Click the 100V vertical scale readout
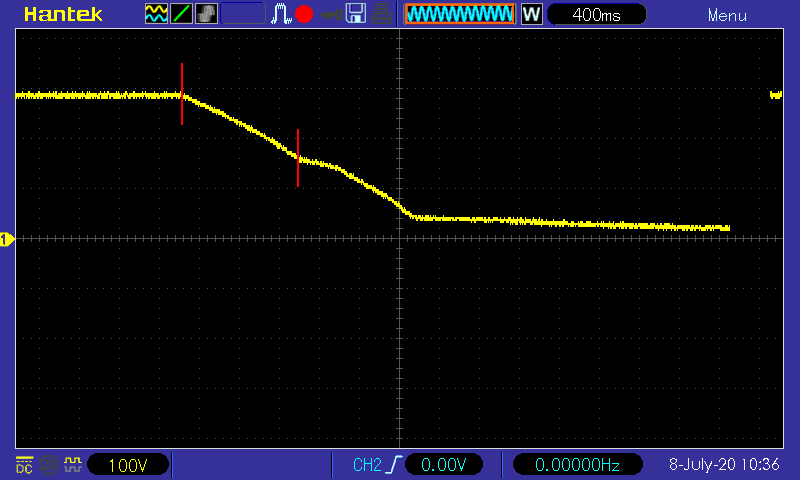 [128, 465]
